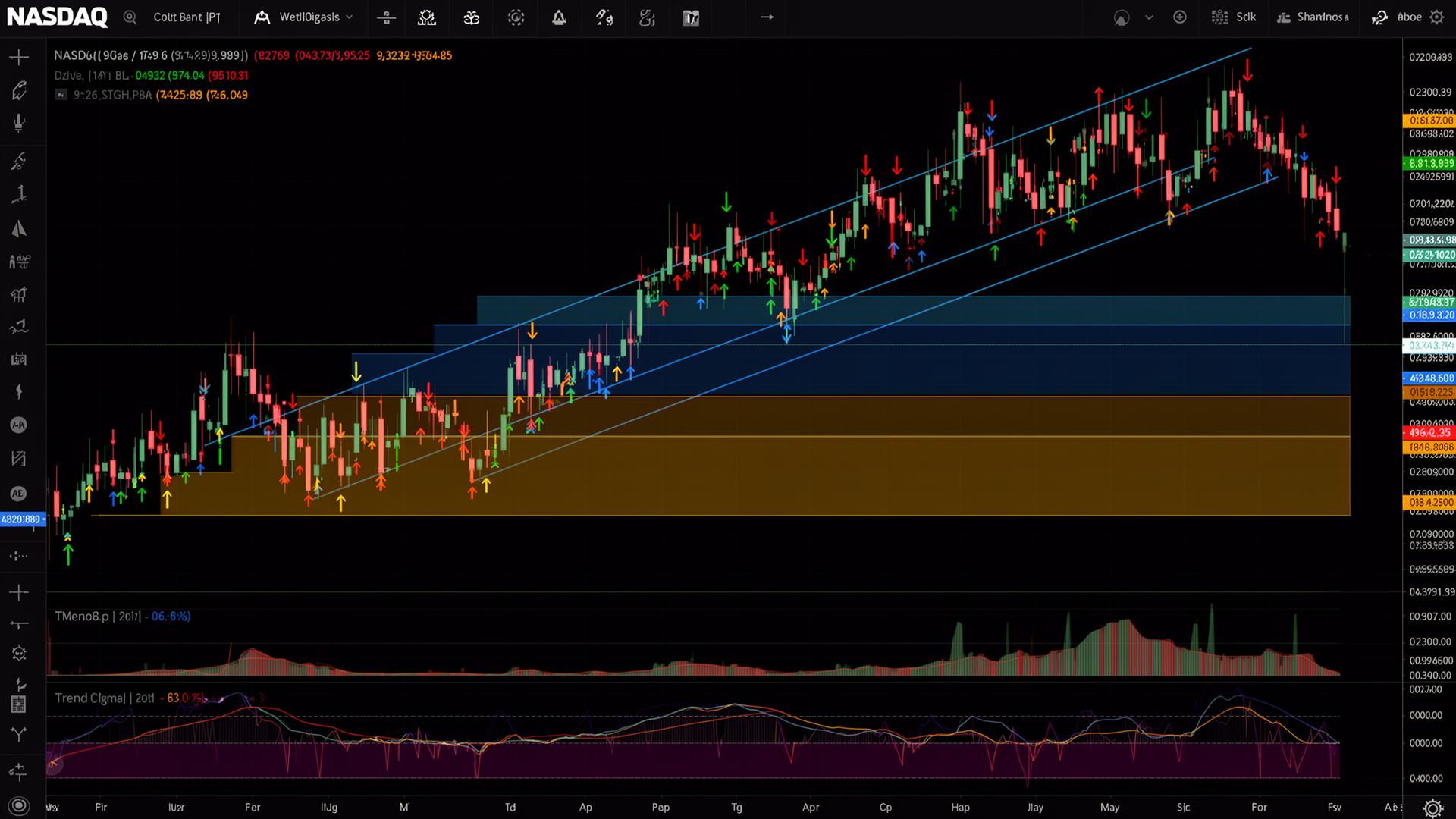The height and width of the screenshot is (819, 1456).
Task: Click the forward arrow icon in top toolbar
Action: 767,17
